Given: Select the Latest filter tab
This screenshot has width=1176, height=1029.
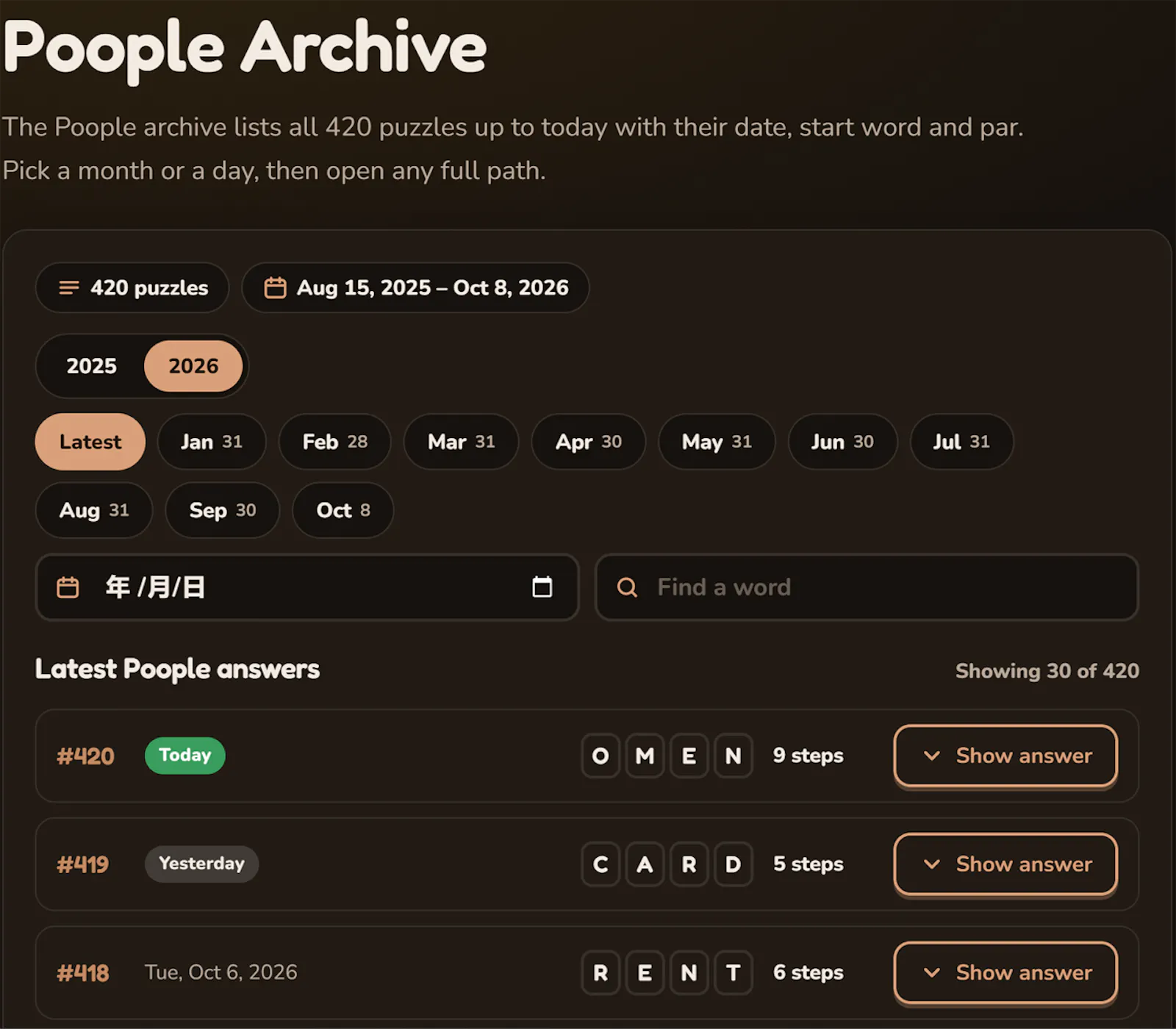Looking at the screenshot, I should [x=90, y=442].
